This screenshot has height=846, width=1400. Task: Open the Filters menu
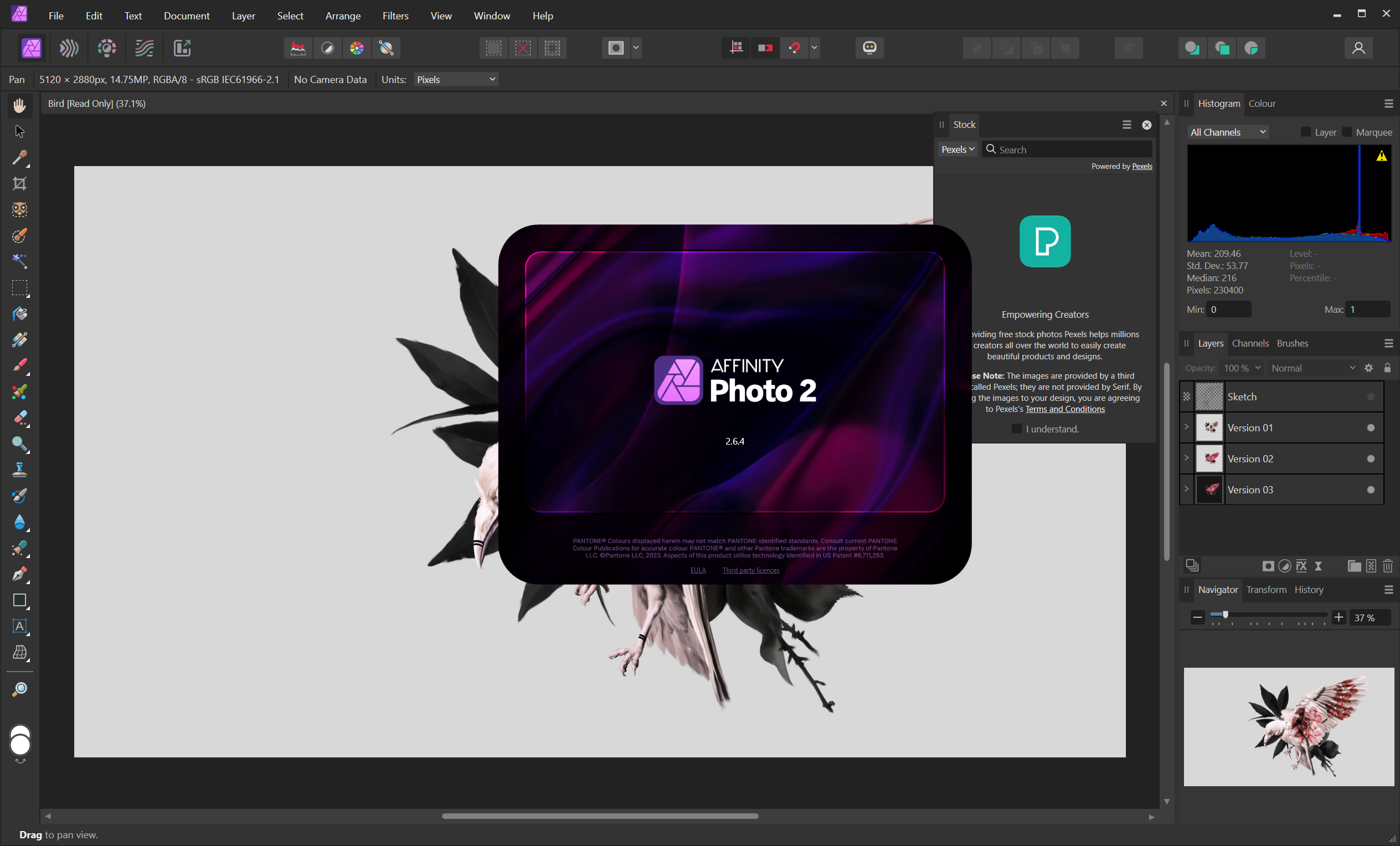pyautogui.click(x=395, y=16)
